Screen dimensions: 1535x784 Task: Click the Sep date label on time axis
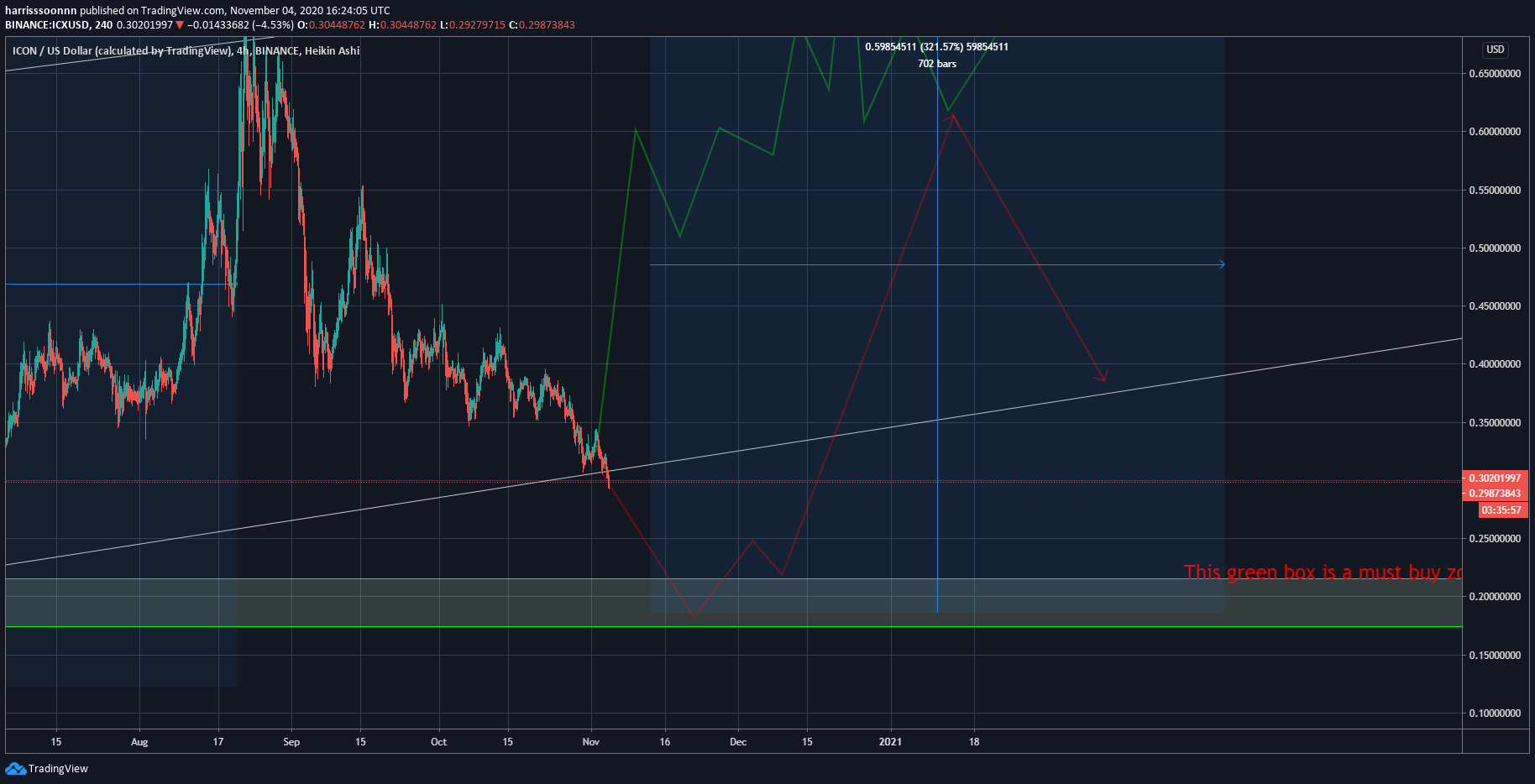(x=291, y=742)
